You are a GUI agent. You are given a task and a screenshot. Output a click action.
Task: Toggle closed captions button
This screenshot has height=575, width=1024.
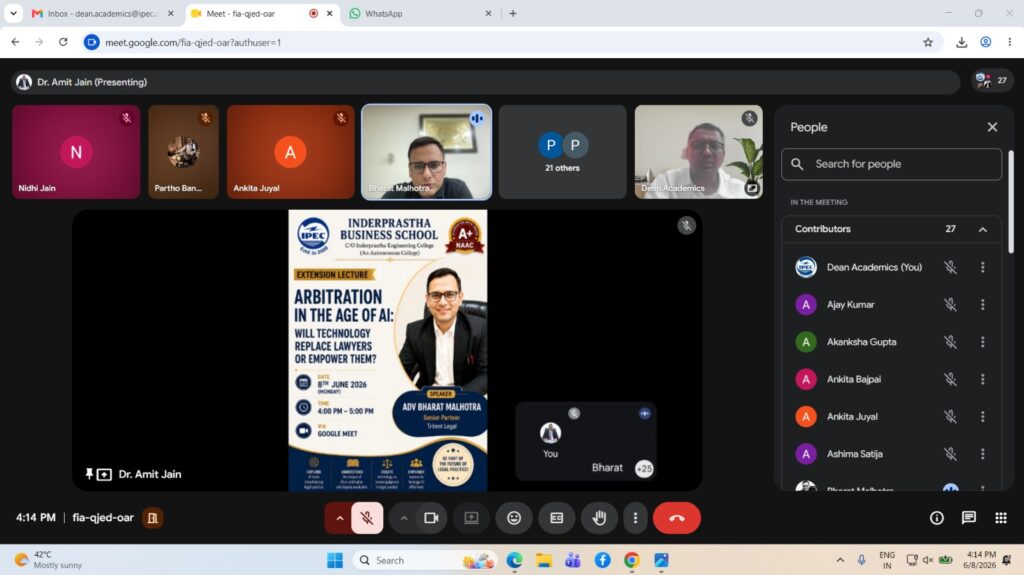pyautogui.click(x=556, y=518)
